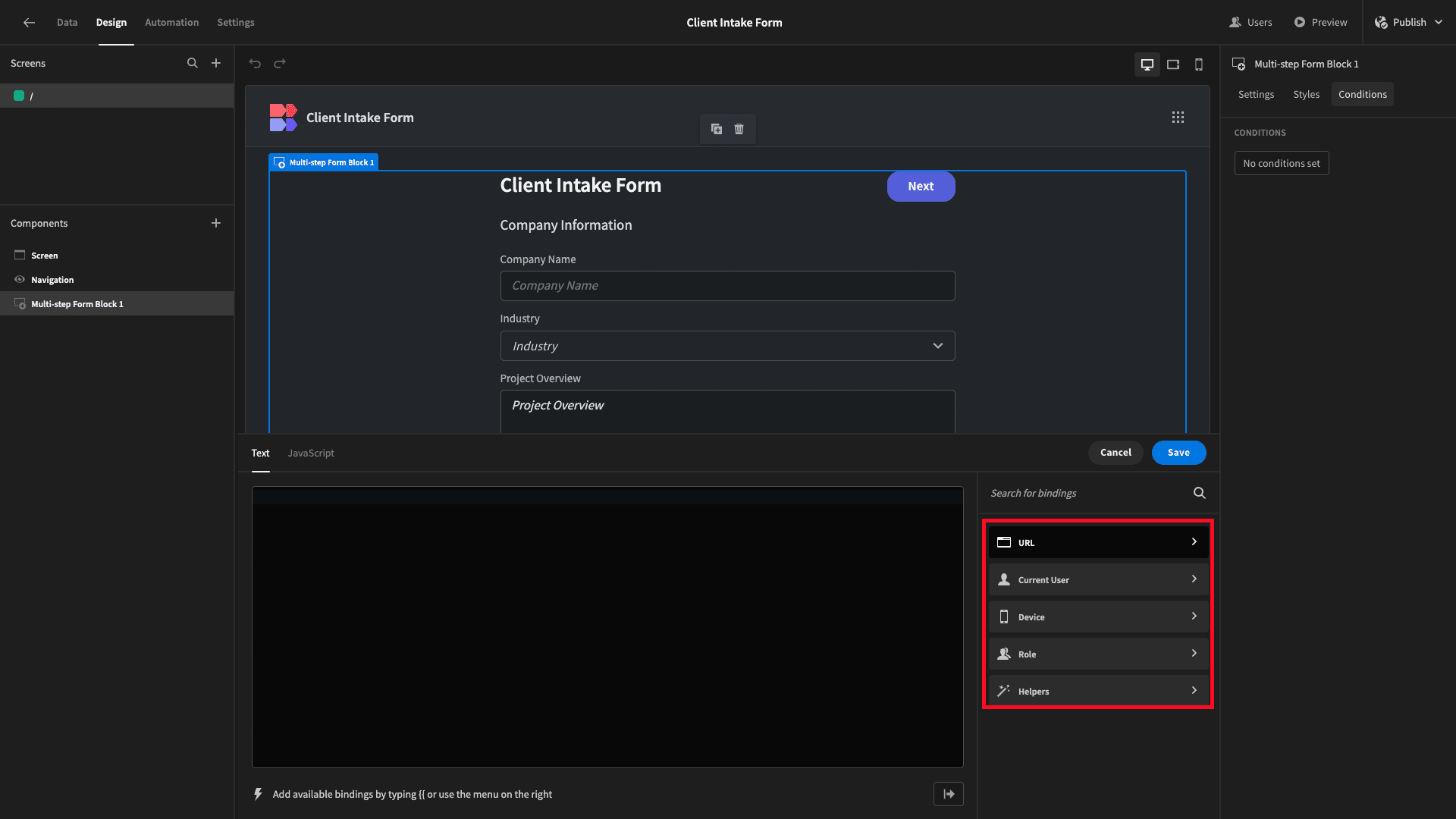Save the binding

[x=1178, y=453]
